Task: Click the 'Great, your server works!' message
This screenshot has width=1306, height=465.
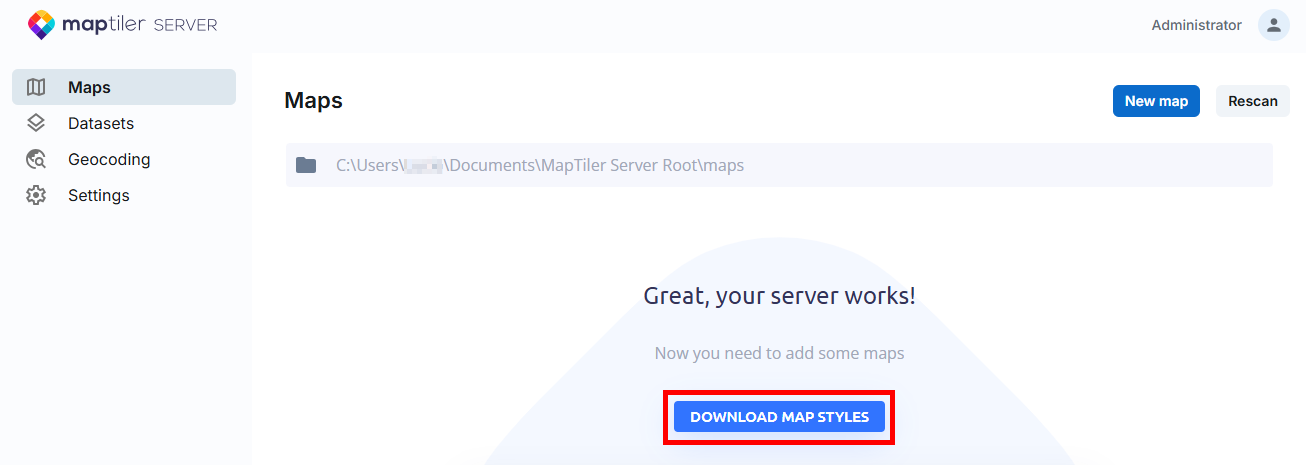Action: pos(779,295)
